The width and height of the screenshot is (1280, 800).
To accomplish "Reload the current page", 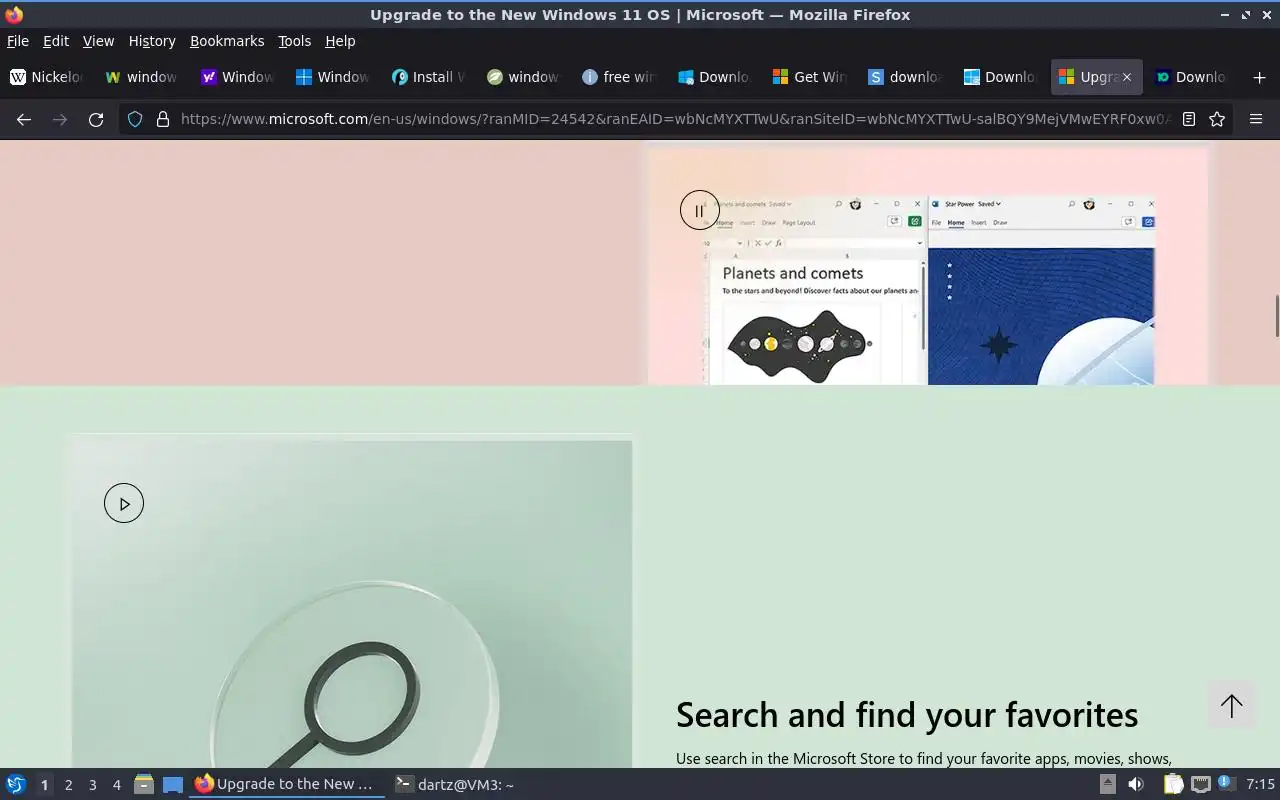I will click(x=96, y=119).
